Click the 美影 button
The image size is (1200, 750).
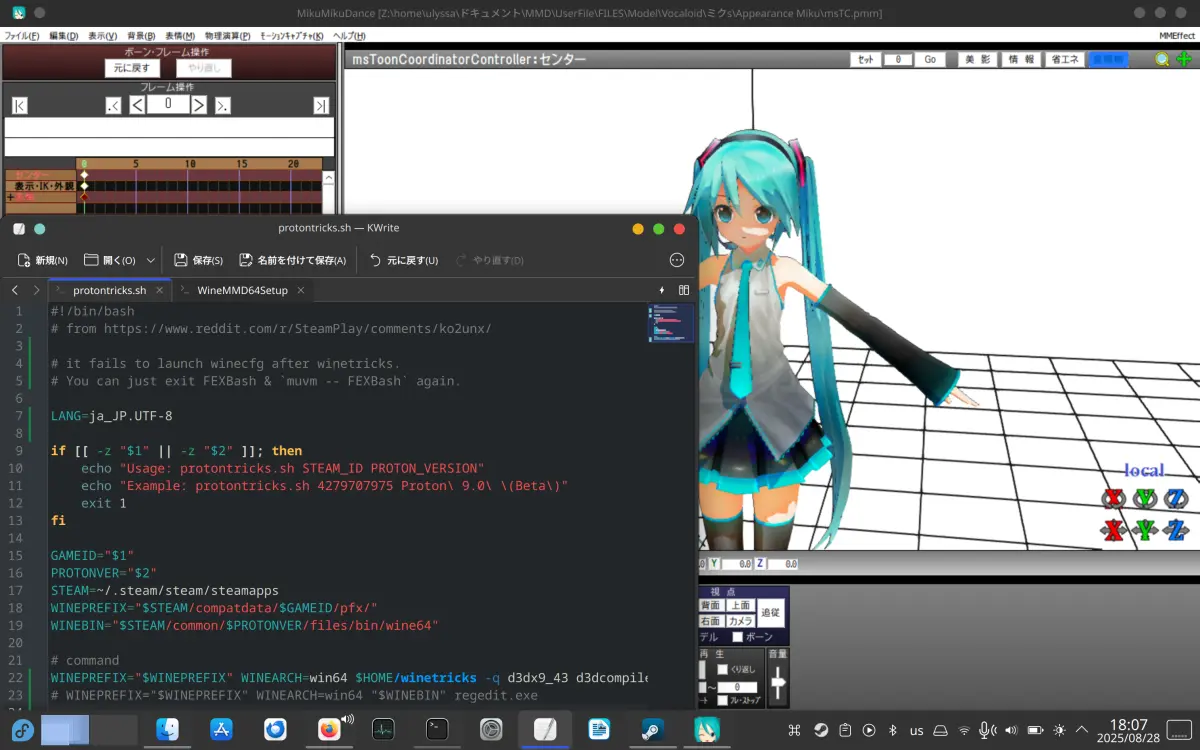tap(978, 59)
